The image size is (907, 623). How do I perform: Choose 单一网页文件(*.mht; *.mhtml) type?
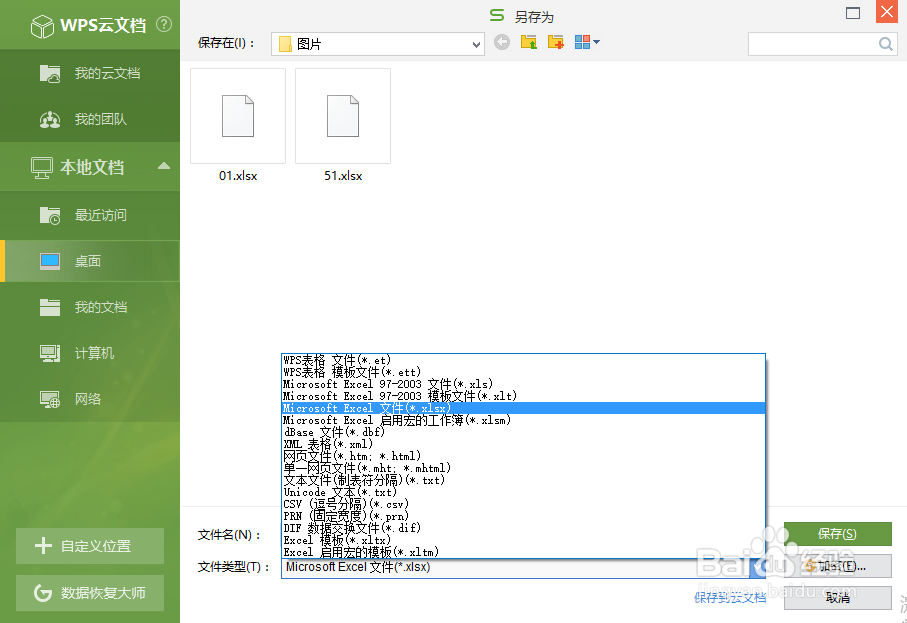(523, 468)
